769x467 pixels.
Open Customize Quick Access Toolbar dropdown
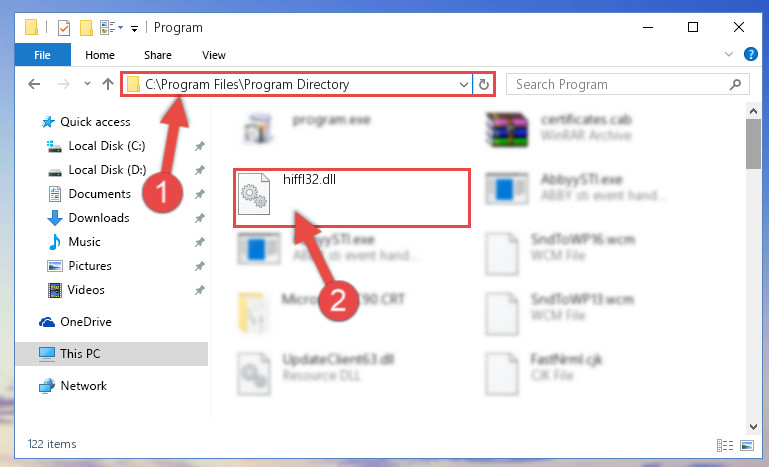tap(134, 28)
